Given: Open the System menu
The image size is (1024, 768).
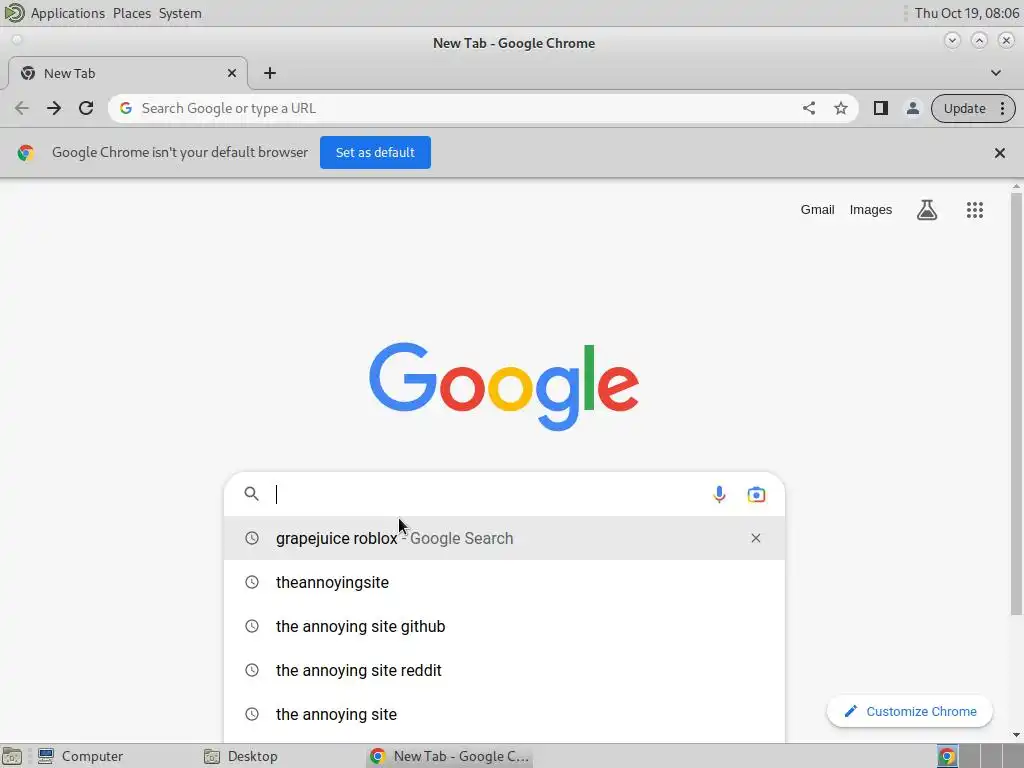Looking at the screenshot, I should [x=180, y=13].
